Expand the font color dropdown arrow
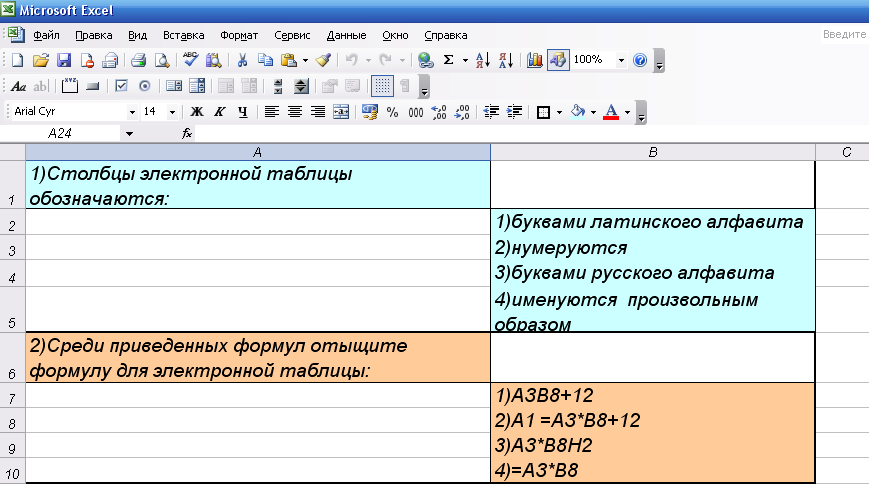869x485 pixels. tap(627, 113)
